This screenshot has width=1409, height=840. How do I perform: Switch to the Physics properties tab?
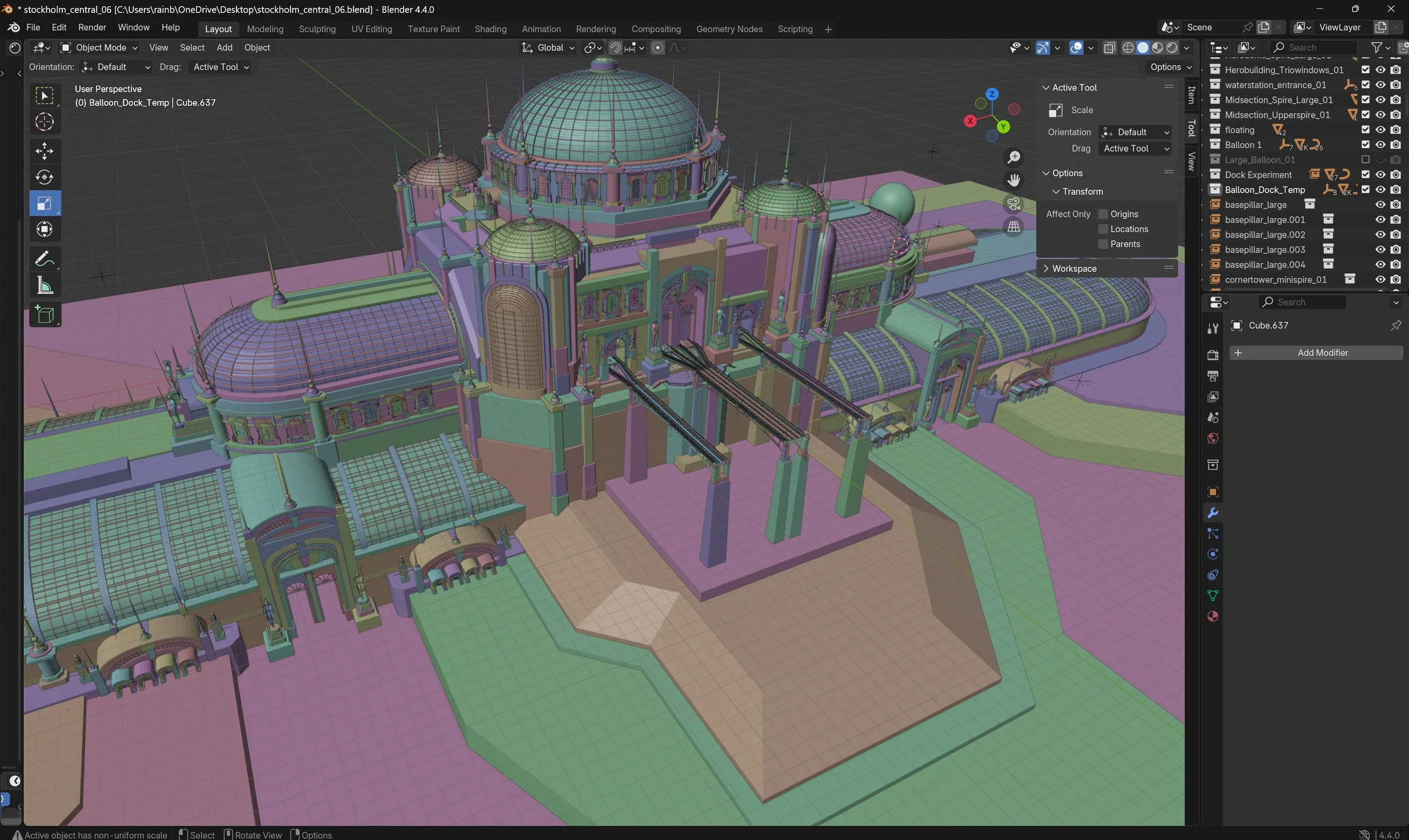[1212, 554]
